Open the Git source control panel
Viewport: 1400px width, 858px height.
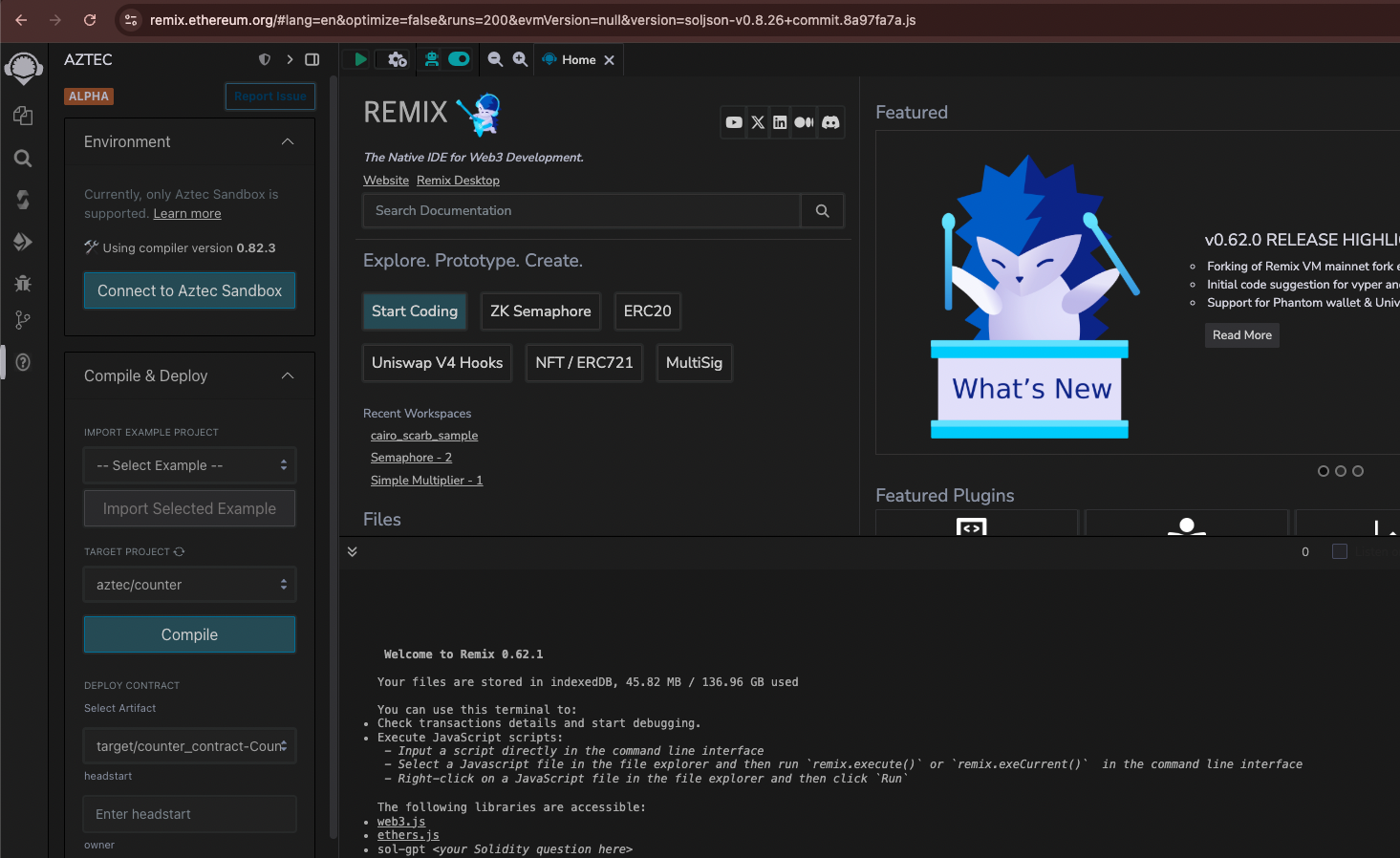(23, 320)
